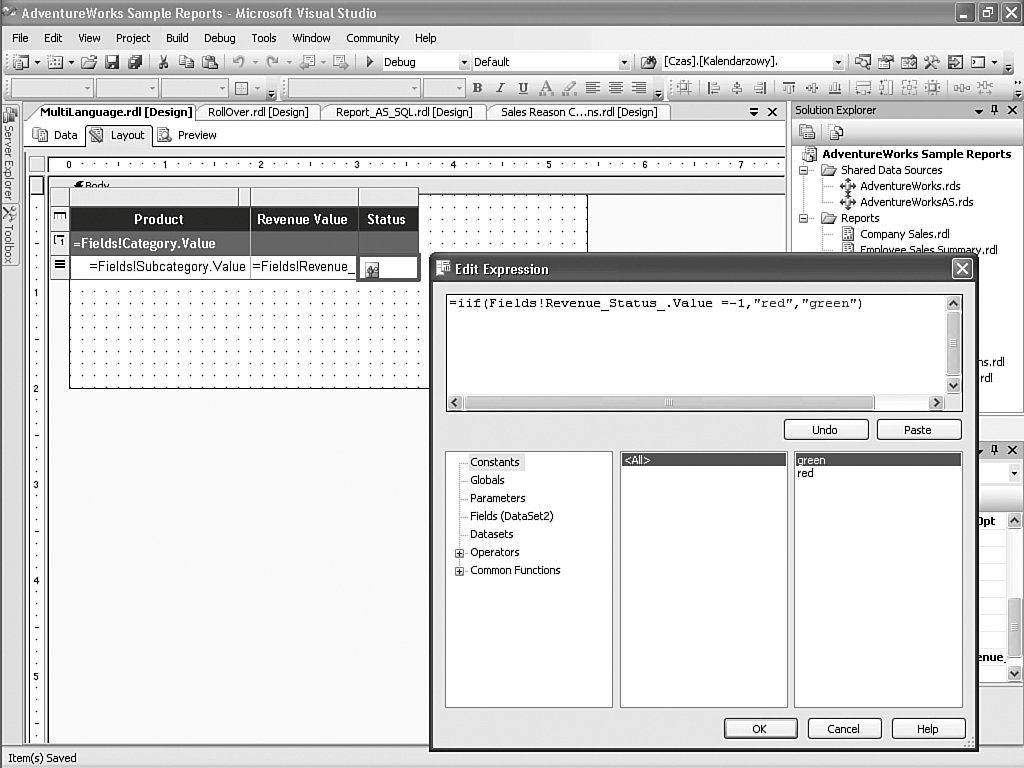The height and width of the screenshot is (768, 1024).
Task: Click the Save toolbar icon
Action: tap(112, 62)
